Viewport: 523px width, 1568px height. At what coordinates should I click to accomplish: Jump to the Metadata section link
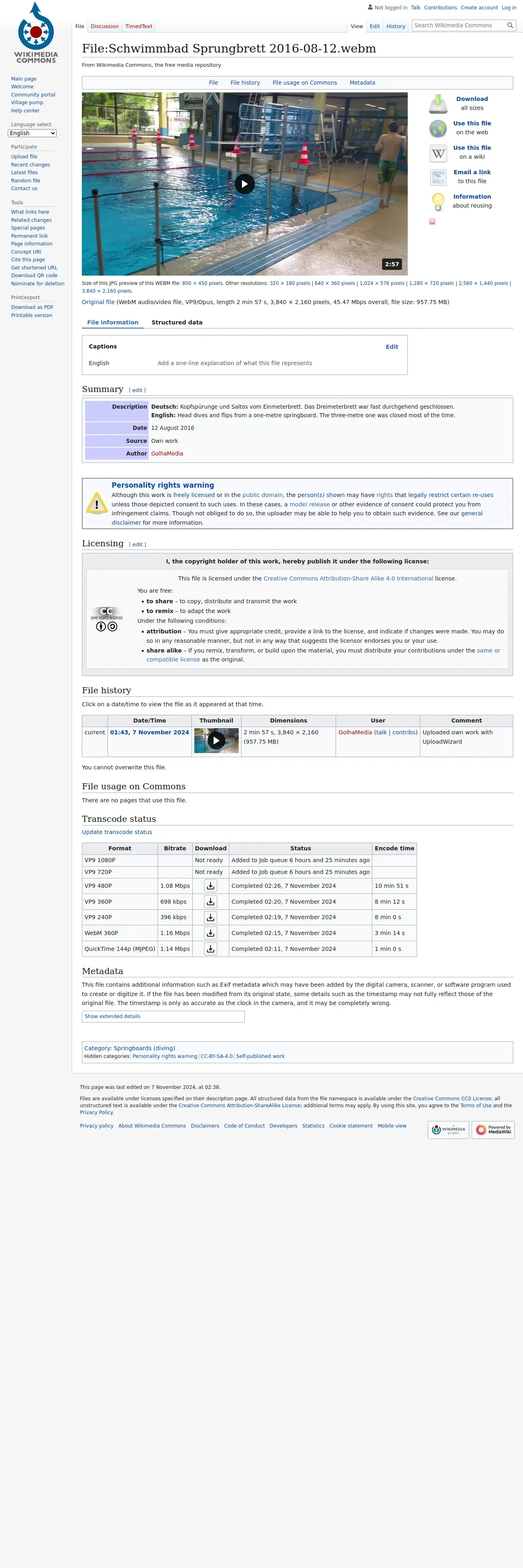coord(362,83)
